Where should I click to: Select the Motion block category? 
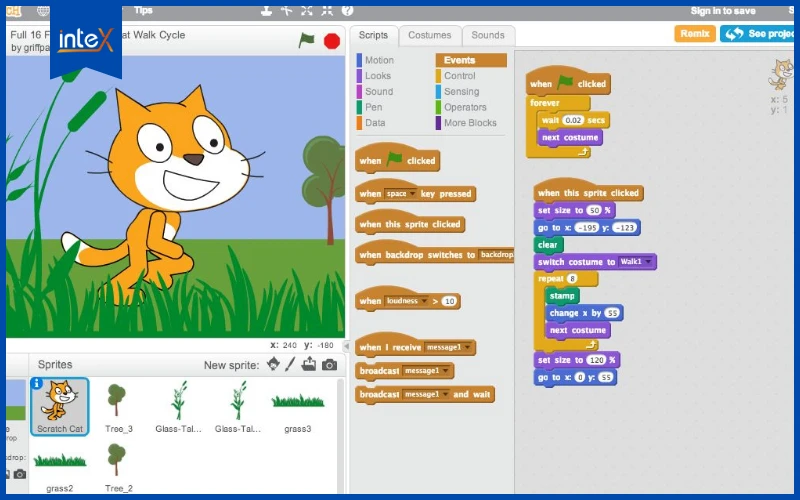376,60
